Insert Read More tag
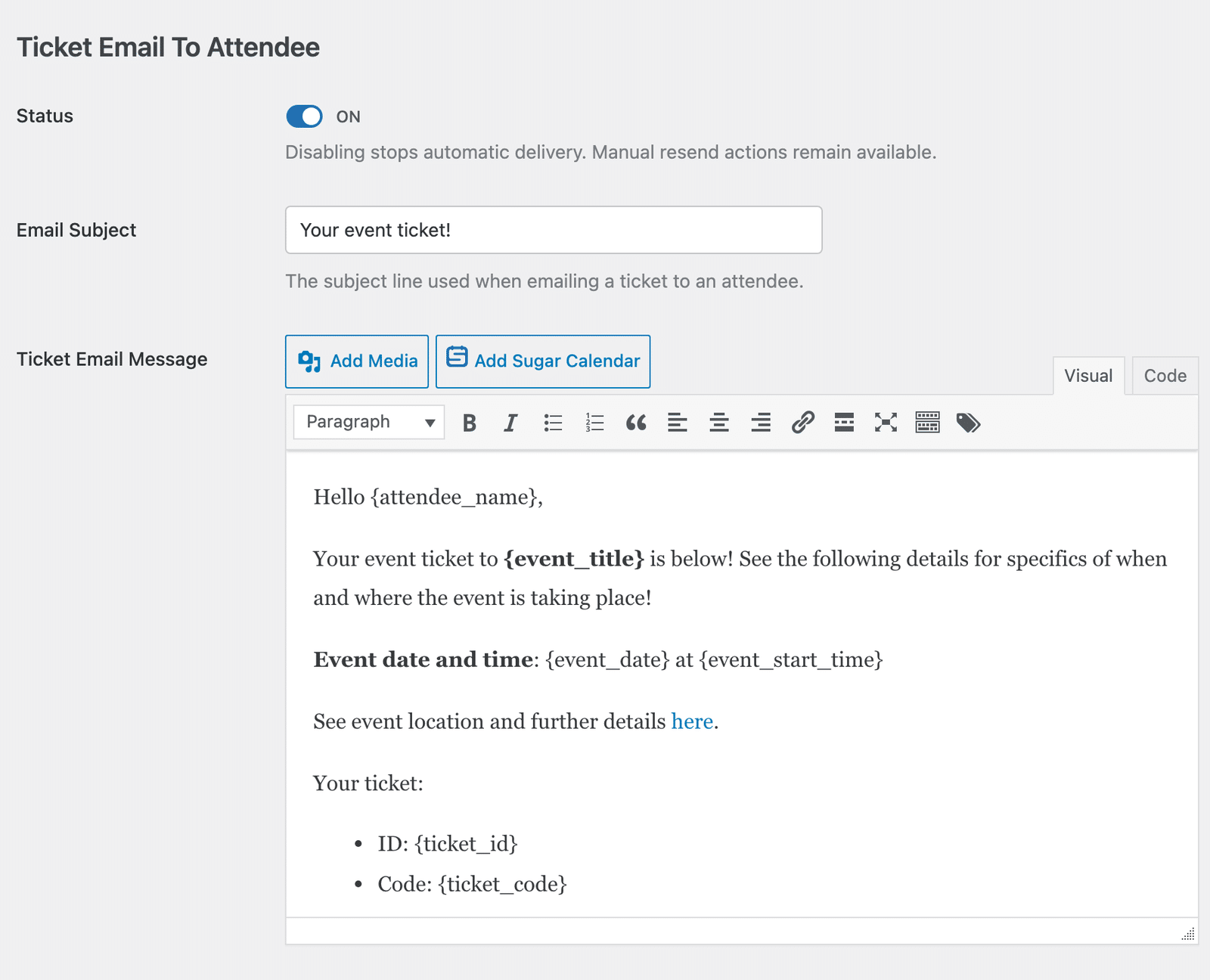 (x=844, y=423)
